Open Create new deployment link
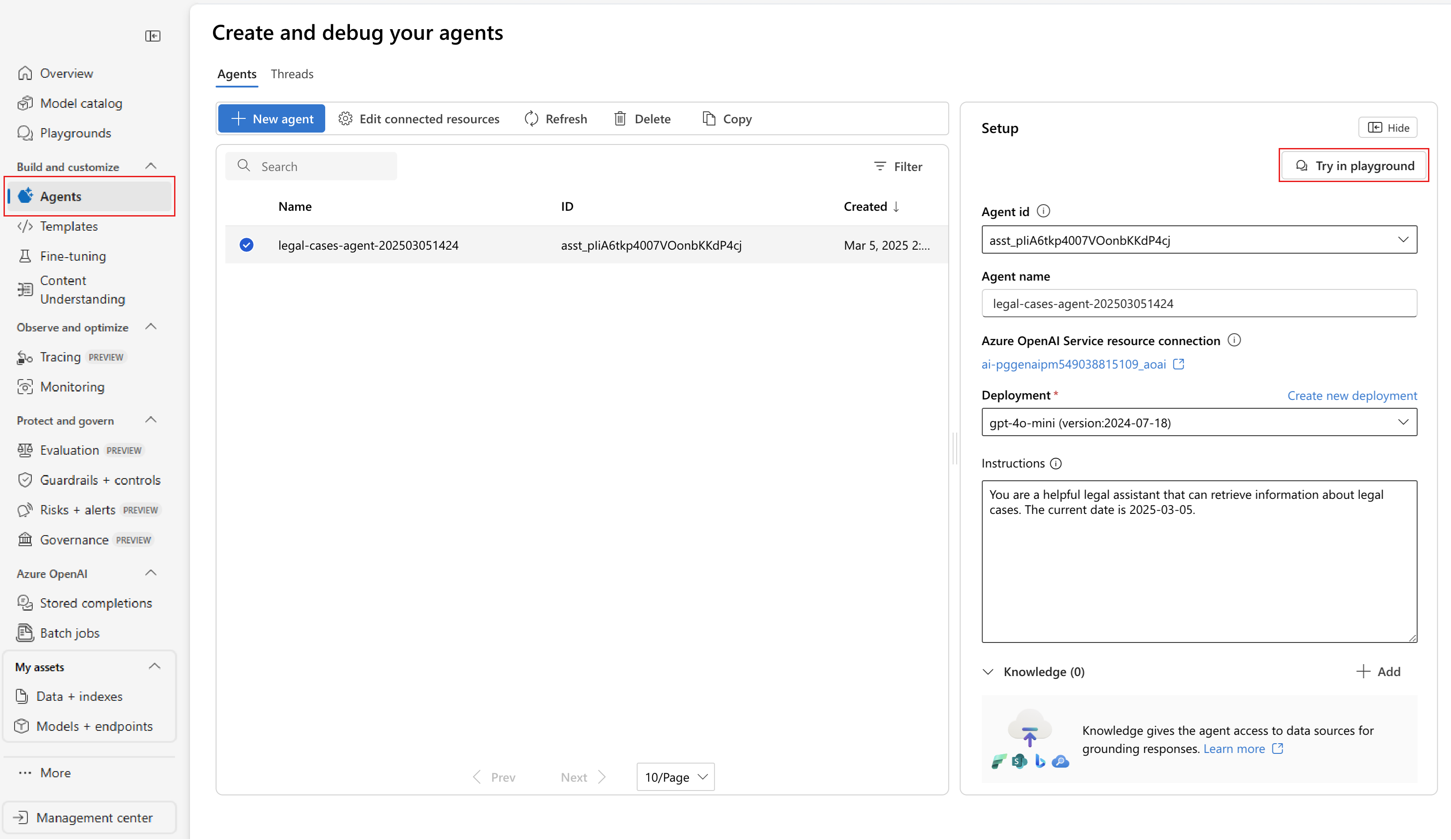This screenshot has width=1451, height=840. (1352, 395)
